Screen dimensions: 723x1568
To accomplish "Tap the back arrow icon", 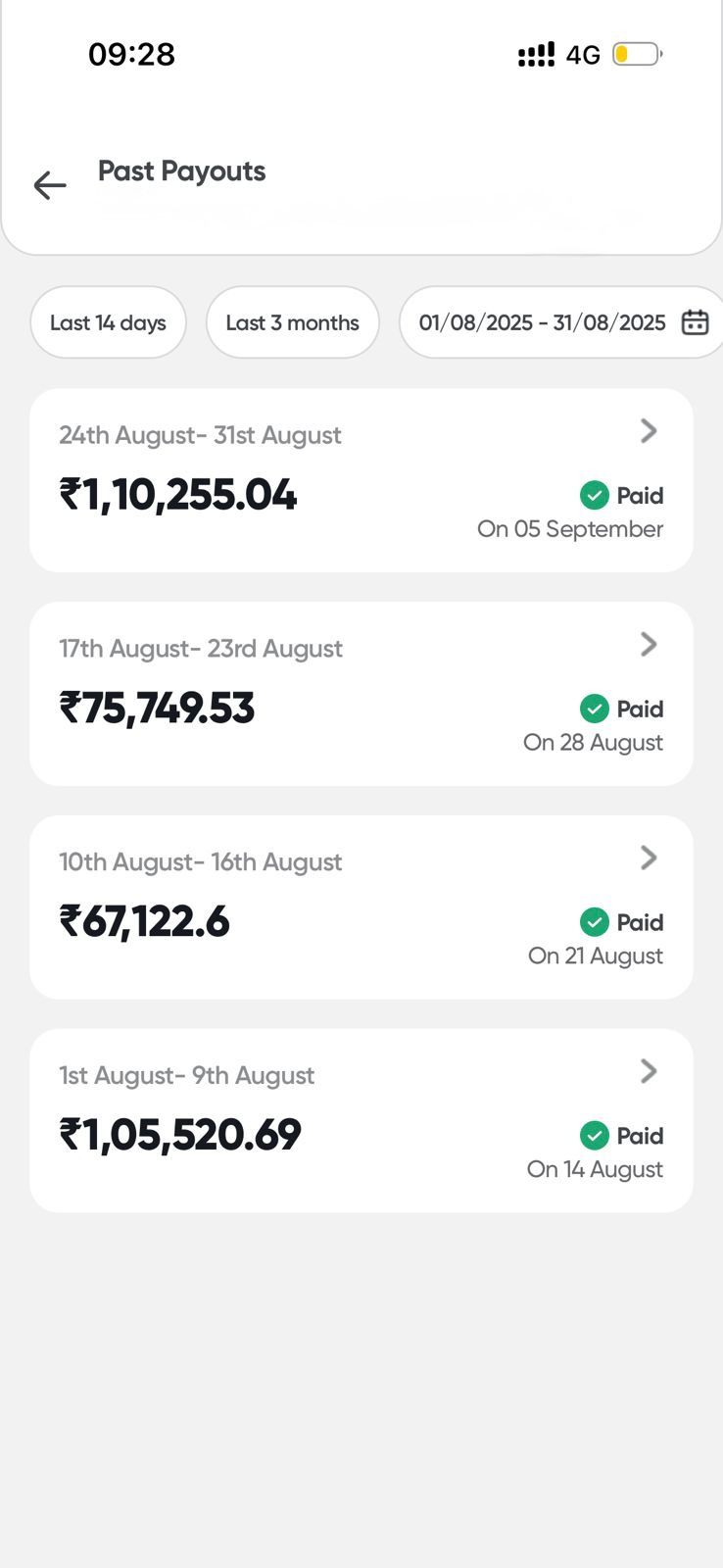I will (50, 185).
